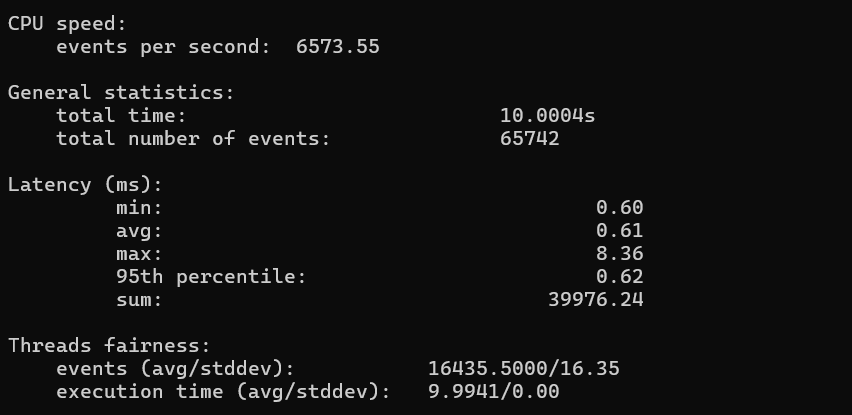This screenshot has height=415, width=852.
Task: Click the "95th percentile:" label
Action: [x=210, y=276]
